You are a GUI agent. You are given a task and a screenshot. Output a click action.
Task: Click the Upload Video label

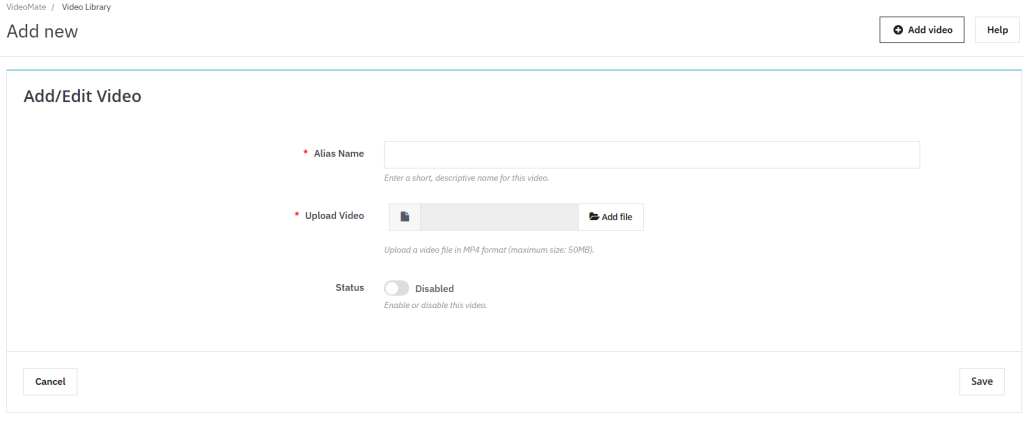click(x=334, y=216)
